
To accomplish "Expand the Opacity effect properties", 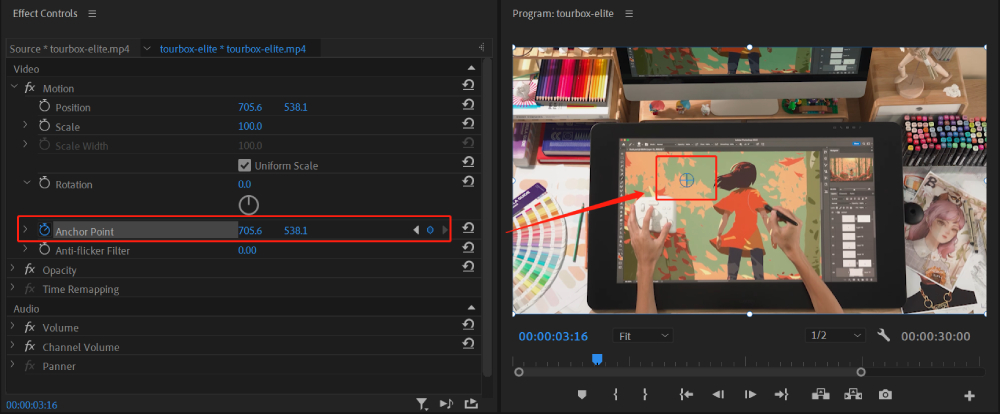I will [x=13, y=270].
